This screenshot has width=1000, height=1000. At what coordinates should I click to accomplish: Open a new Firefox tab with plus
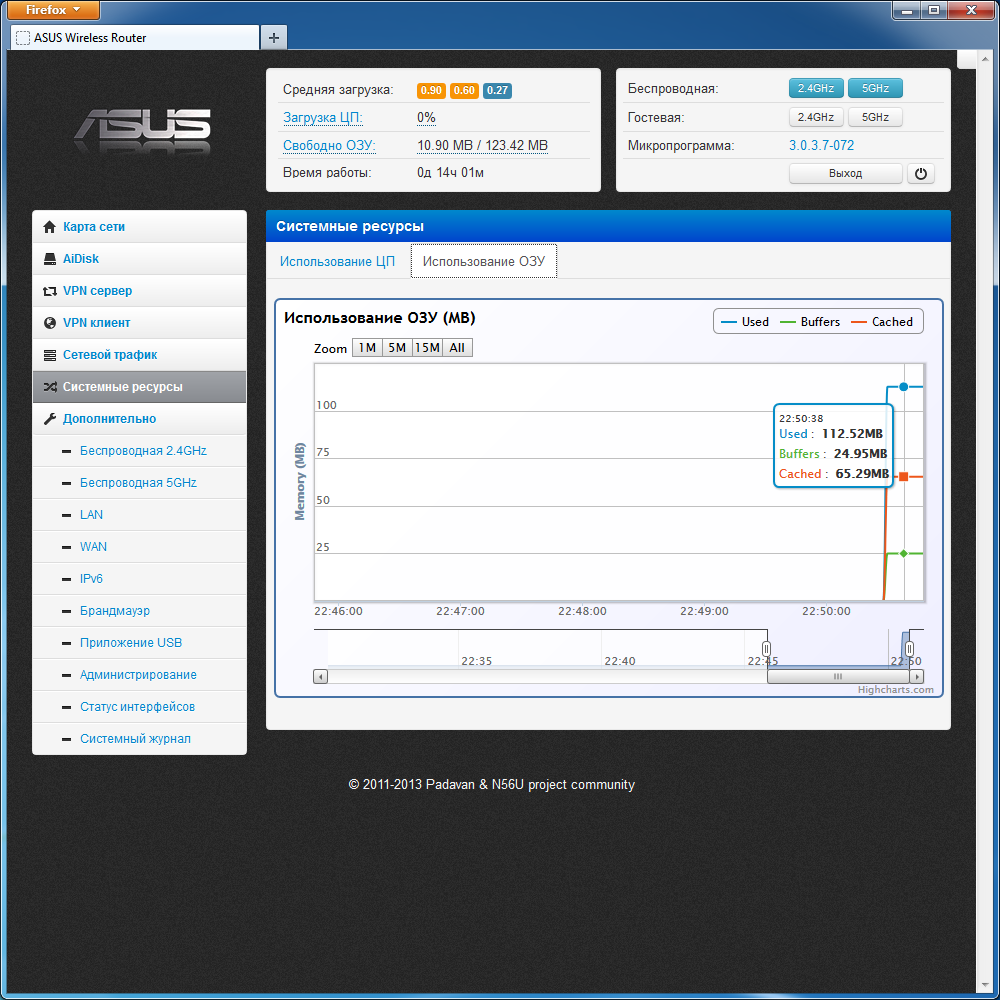274,38
